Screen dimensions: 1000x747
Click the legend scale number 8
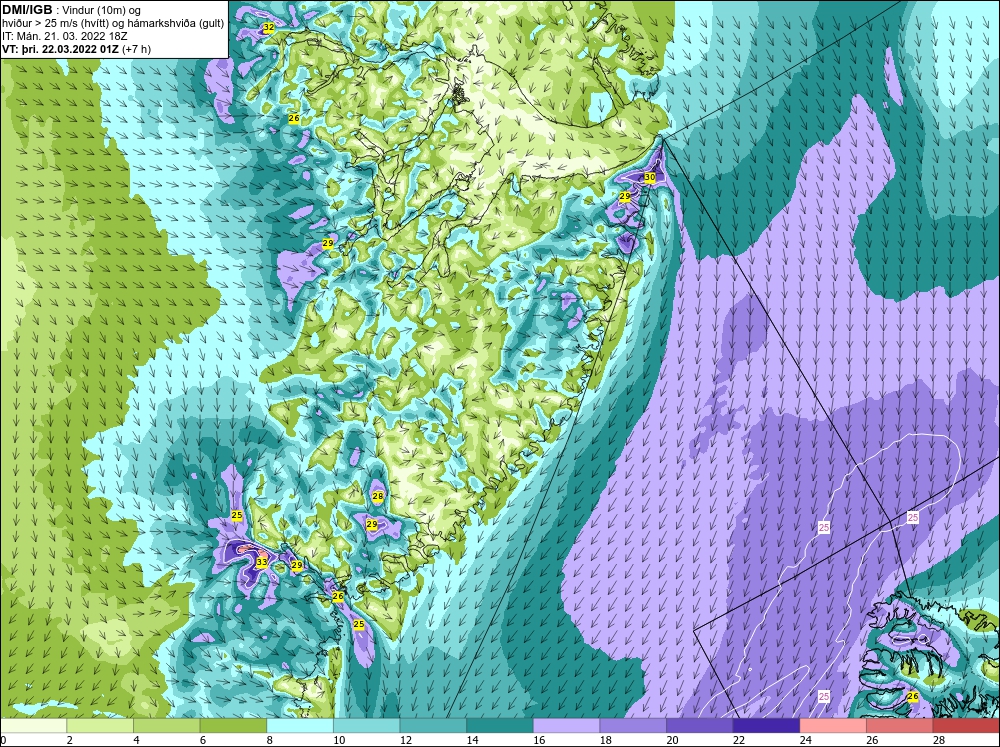[x=270, y=740]
